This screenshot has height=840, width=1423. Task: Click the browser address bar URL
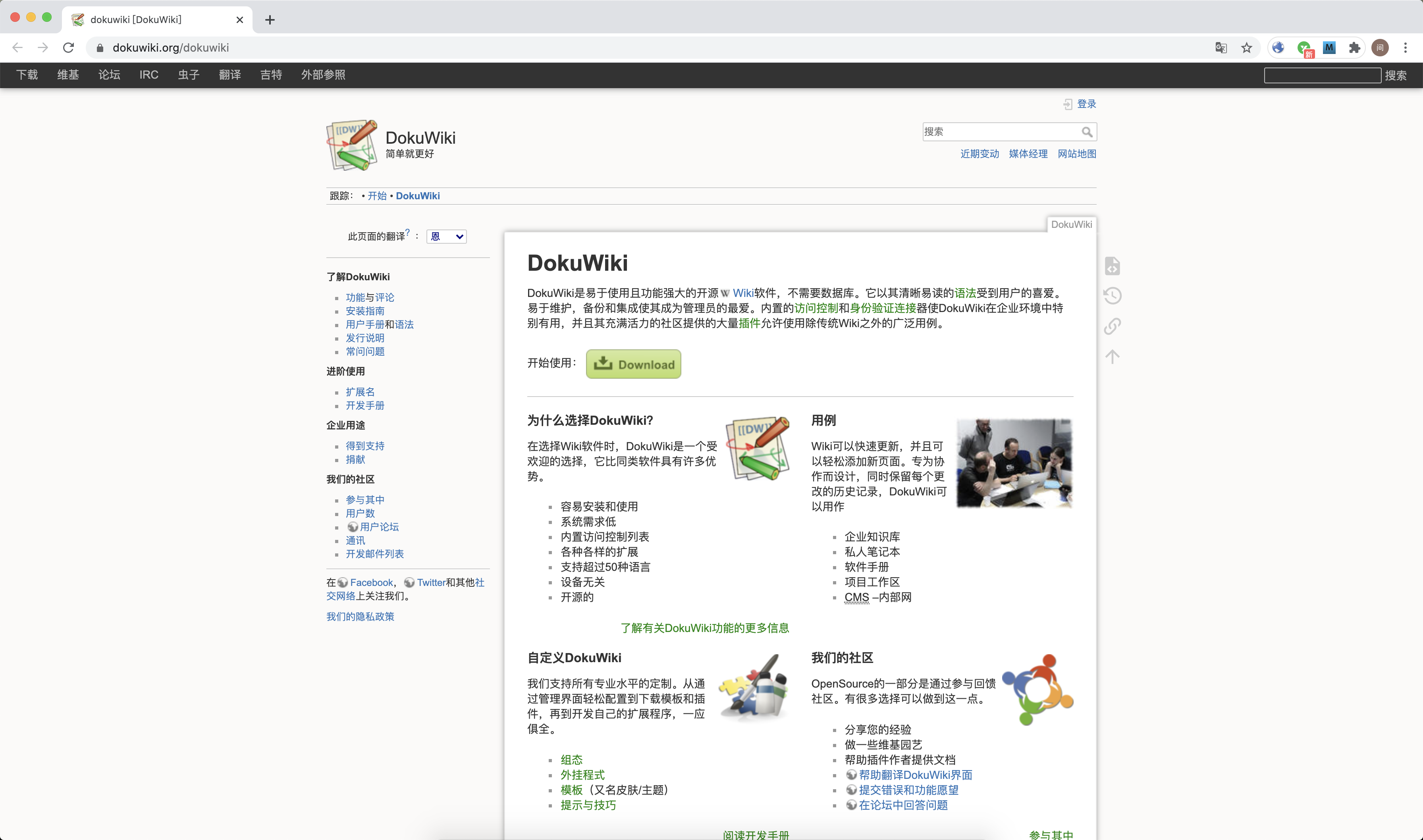pos(170,48)
